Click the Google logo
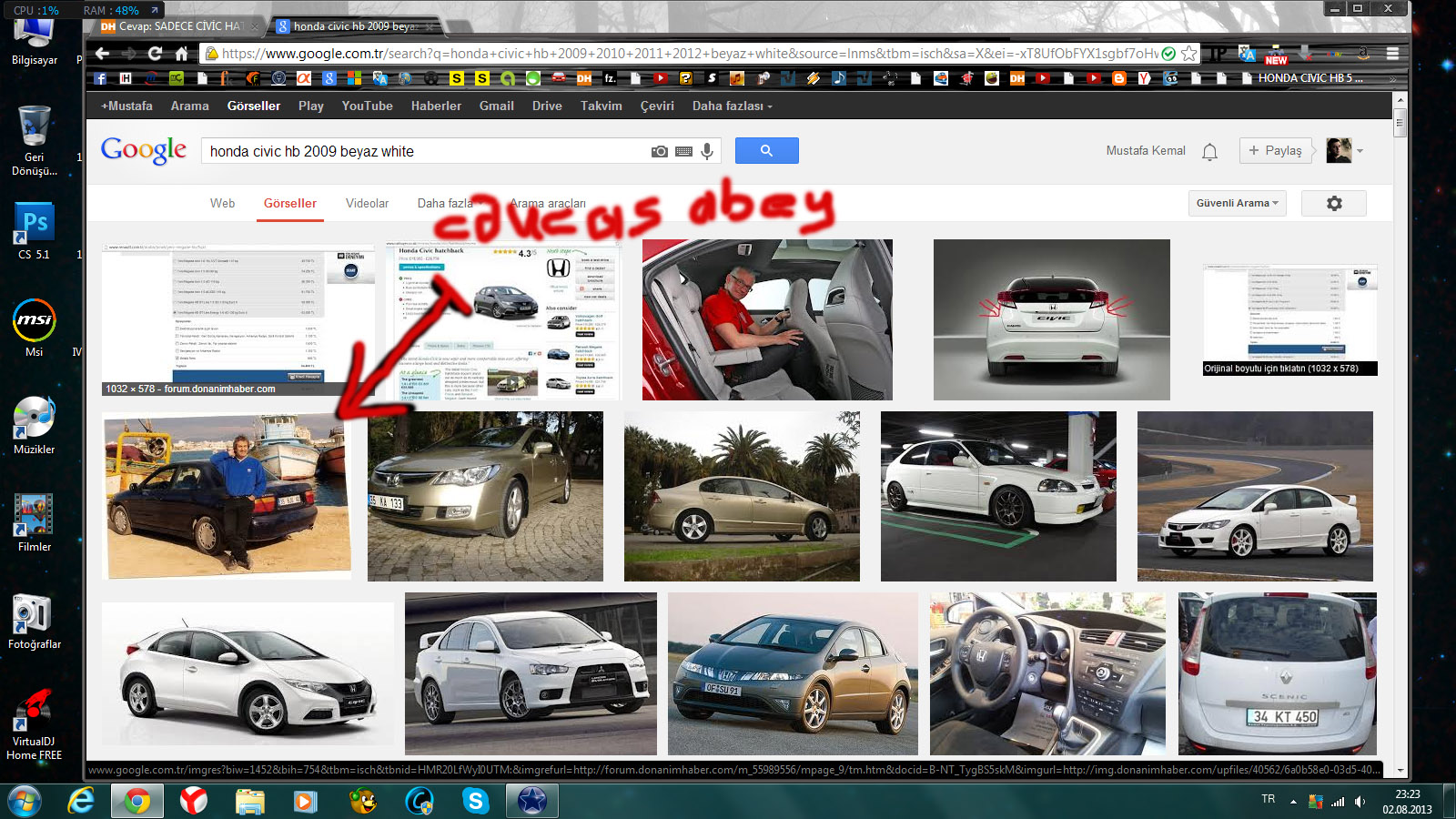 tap(143, 149)
